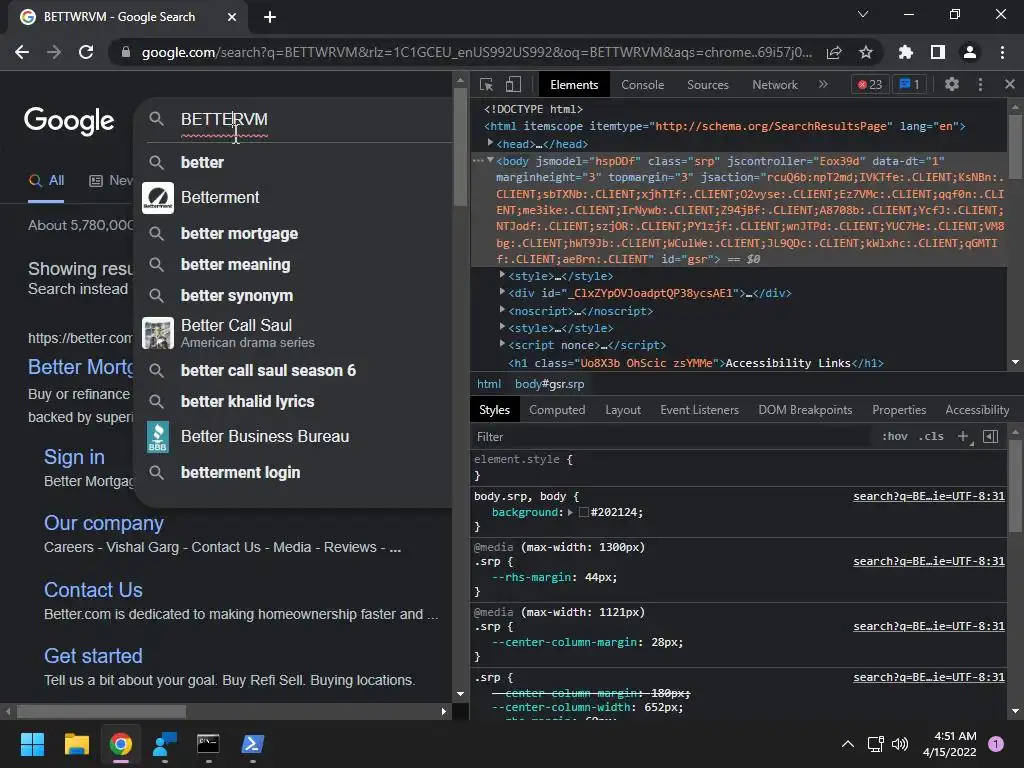Select body#gsr.srp in the breadcrumb
This screenshot has width=1024, height=768.
click(x=549, y=384)
